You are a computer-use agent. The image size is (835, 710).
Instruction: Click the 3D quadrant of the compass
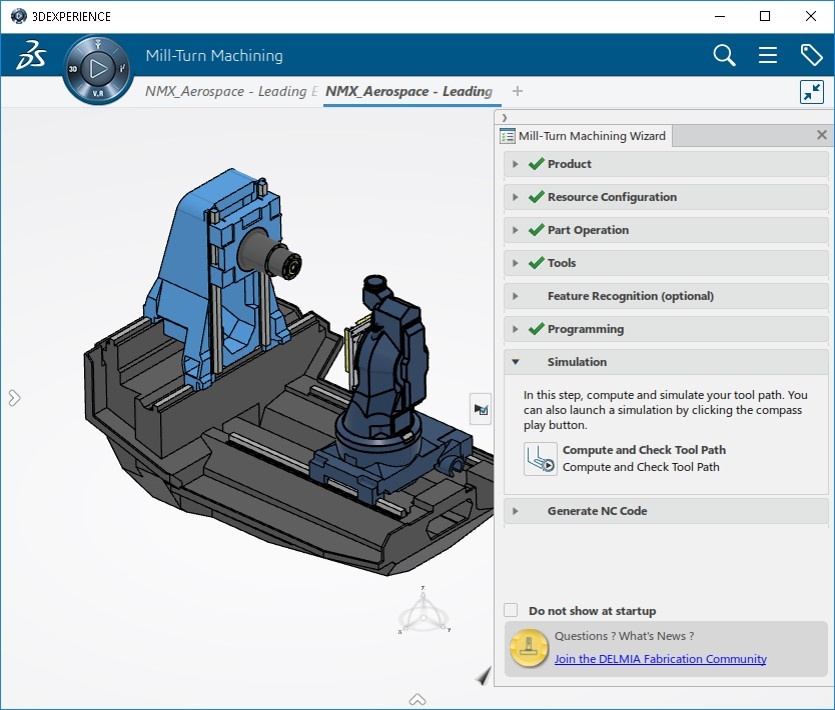[x=73, y=69]
